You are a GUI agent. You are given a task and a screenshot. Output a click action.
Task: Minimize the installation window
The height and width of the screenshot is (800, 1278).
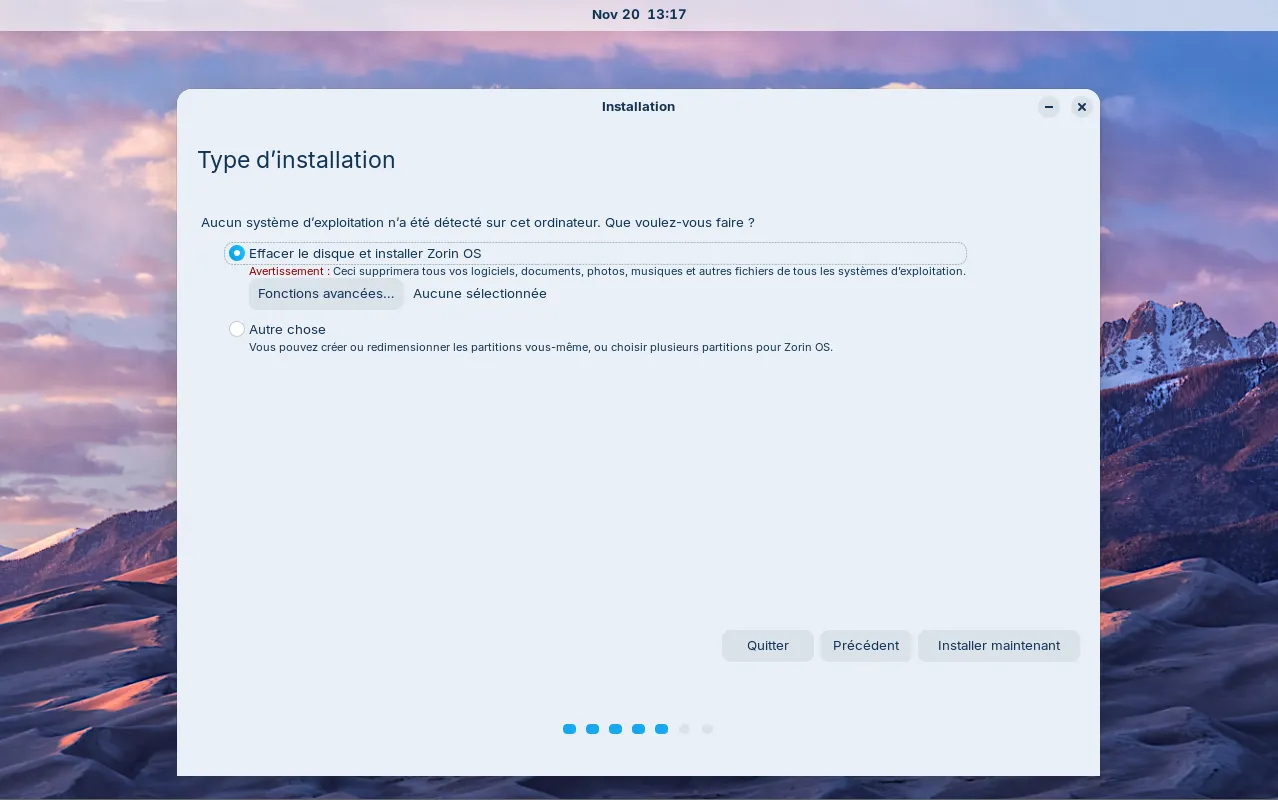pyautogui.click(x=1049, y=107)
